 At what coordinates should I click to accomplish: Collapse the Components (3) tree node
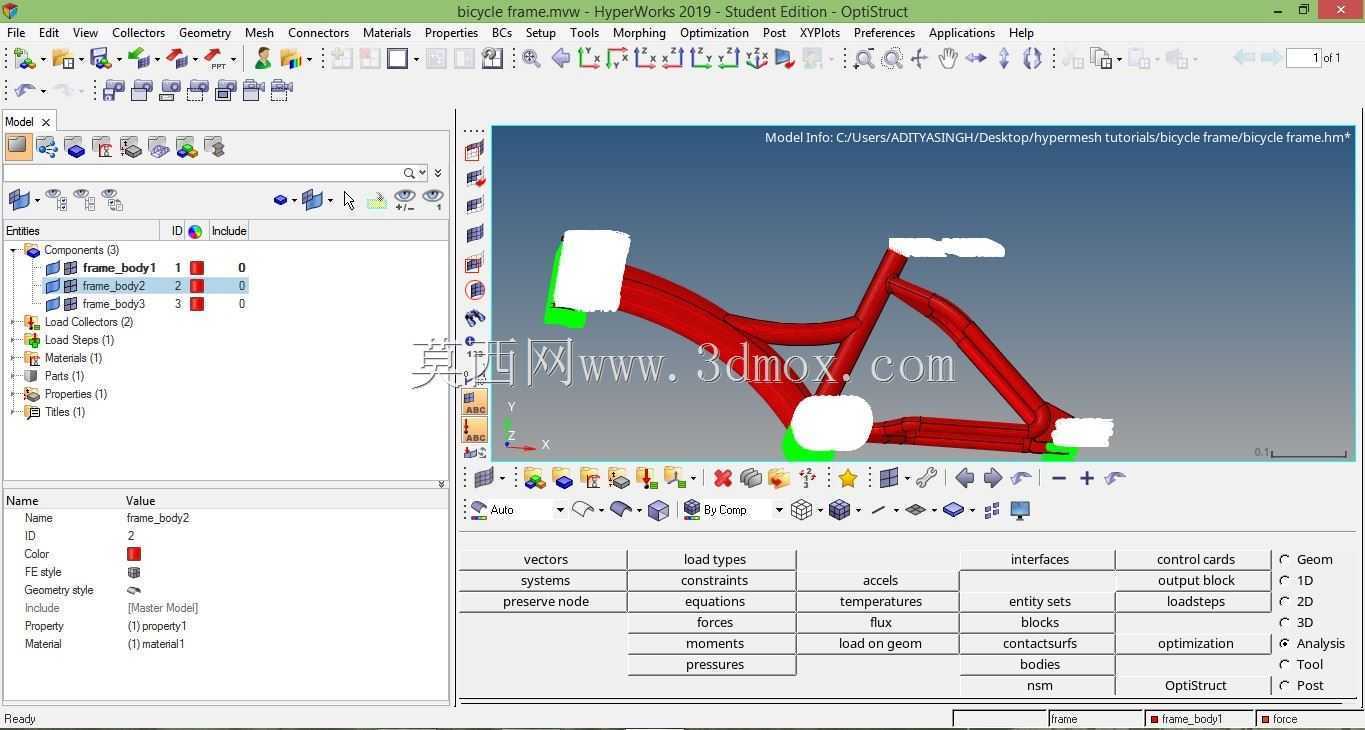(13, 250)
